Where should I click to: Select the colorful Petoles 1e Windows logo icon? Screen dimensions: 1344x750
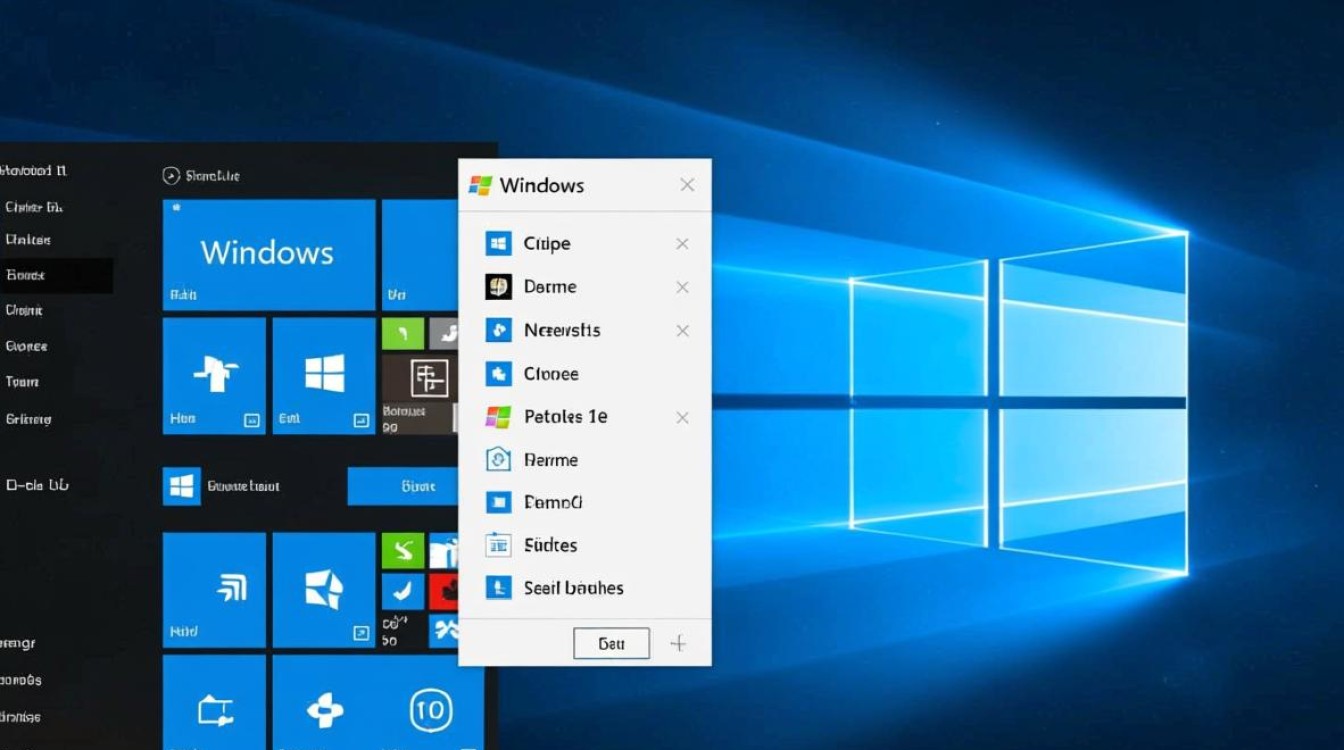[497, 417]
